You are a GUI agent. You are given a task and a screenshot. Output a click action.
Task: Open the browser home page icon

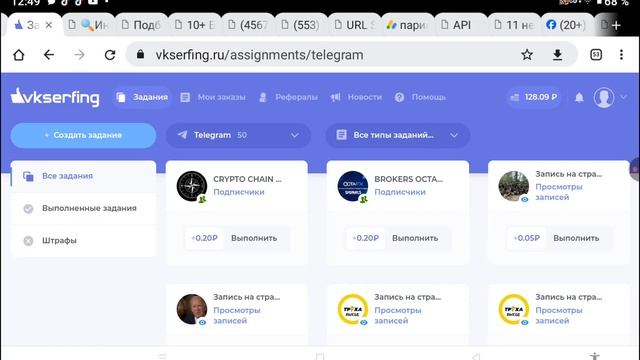pos(19,55)
